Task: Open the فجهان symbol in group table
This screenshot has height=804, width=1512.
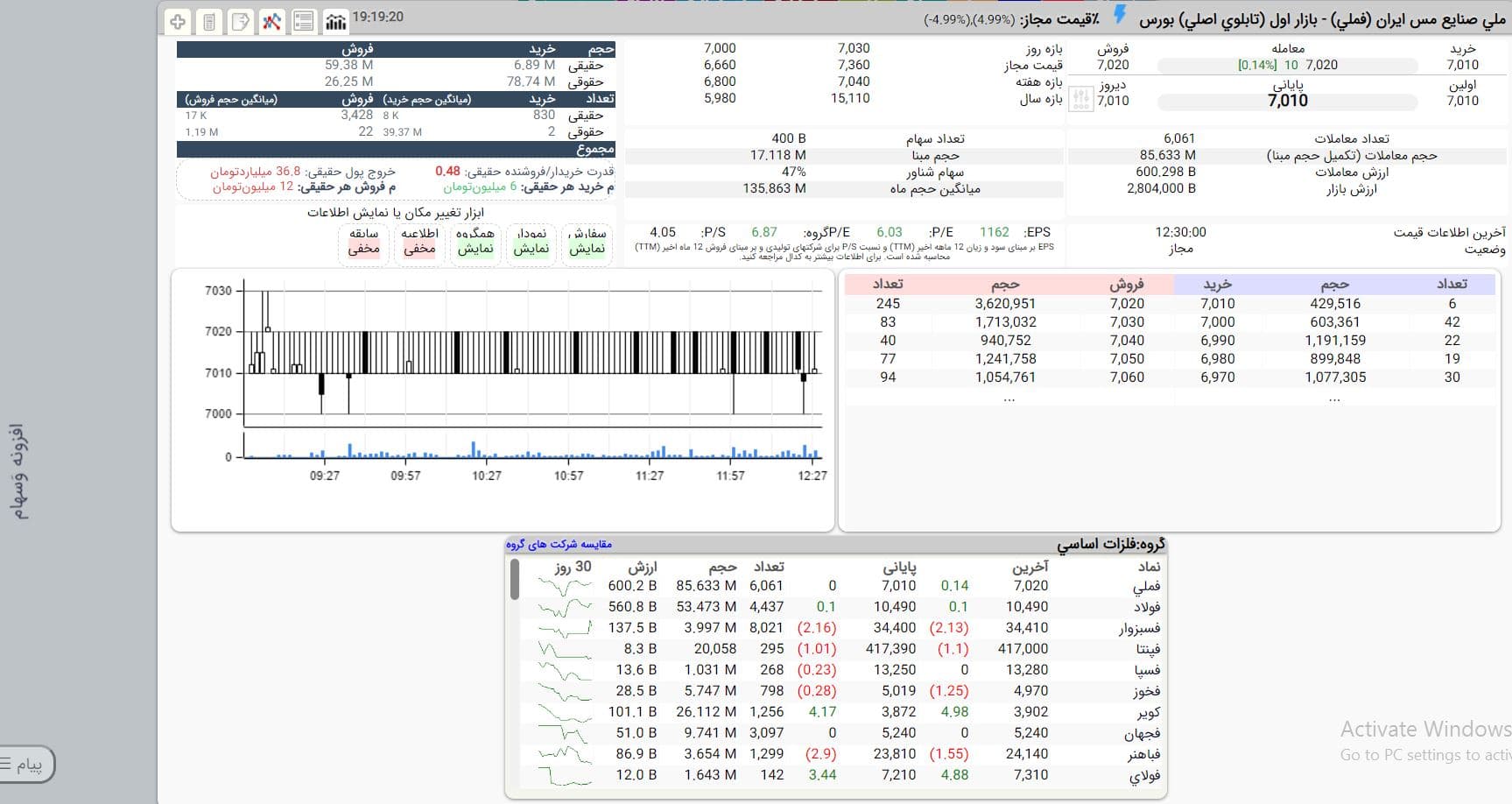Action: [1143, 733]
